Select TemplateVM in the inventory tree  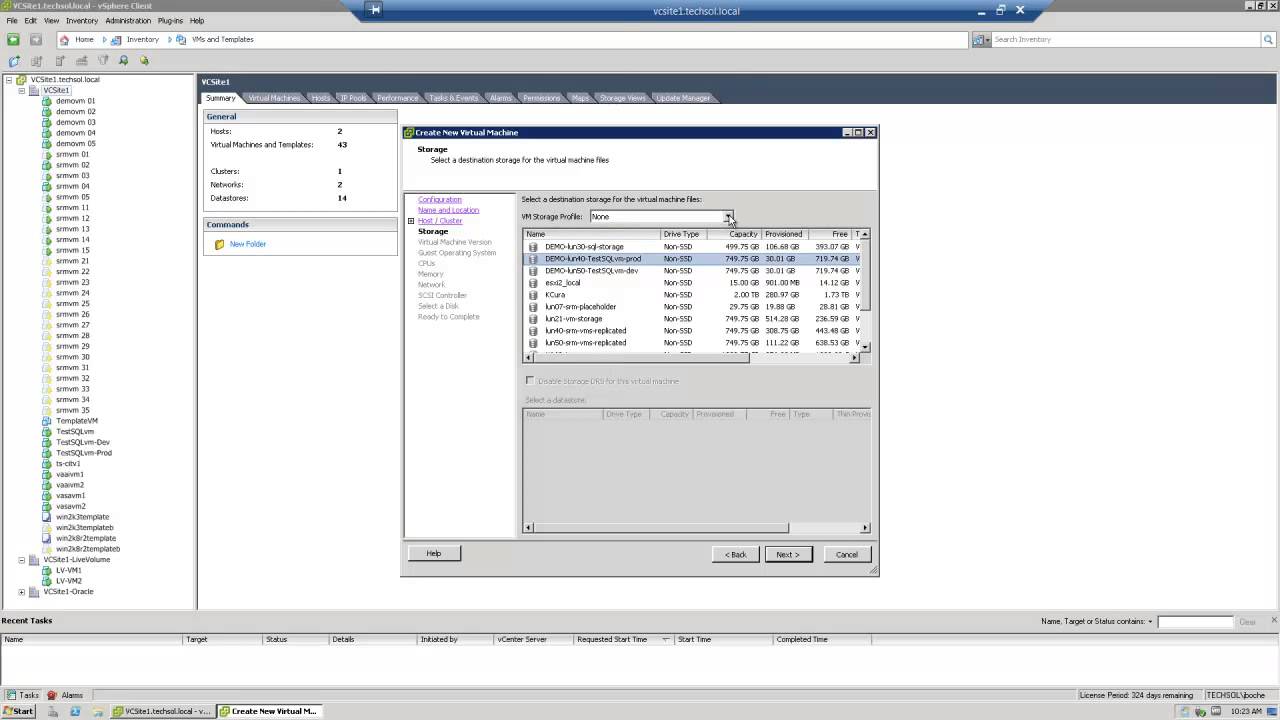(x=77, y=421)
